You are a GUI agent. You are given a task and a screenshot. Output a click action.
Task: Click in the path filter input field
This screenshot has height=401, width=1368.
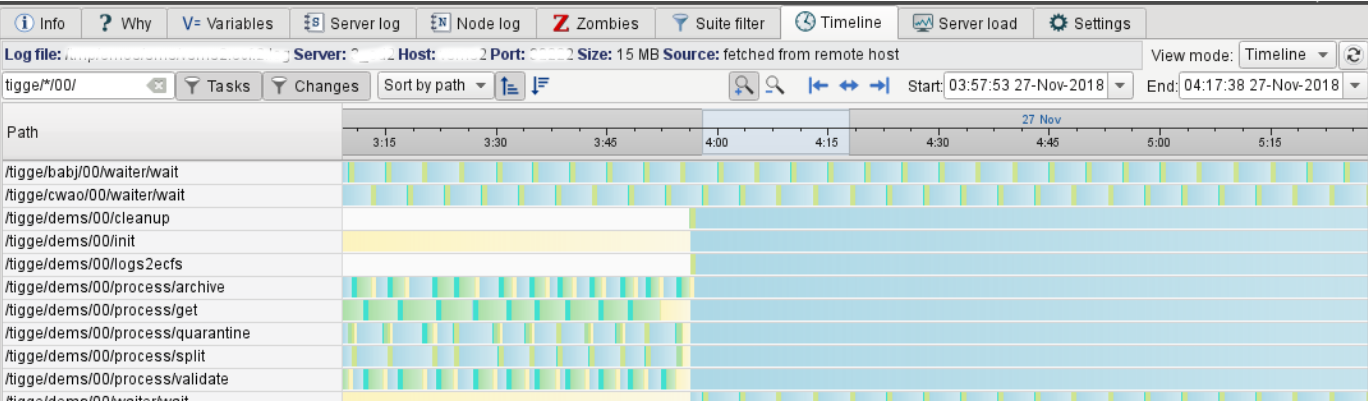coord(75,86)
